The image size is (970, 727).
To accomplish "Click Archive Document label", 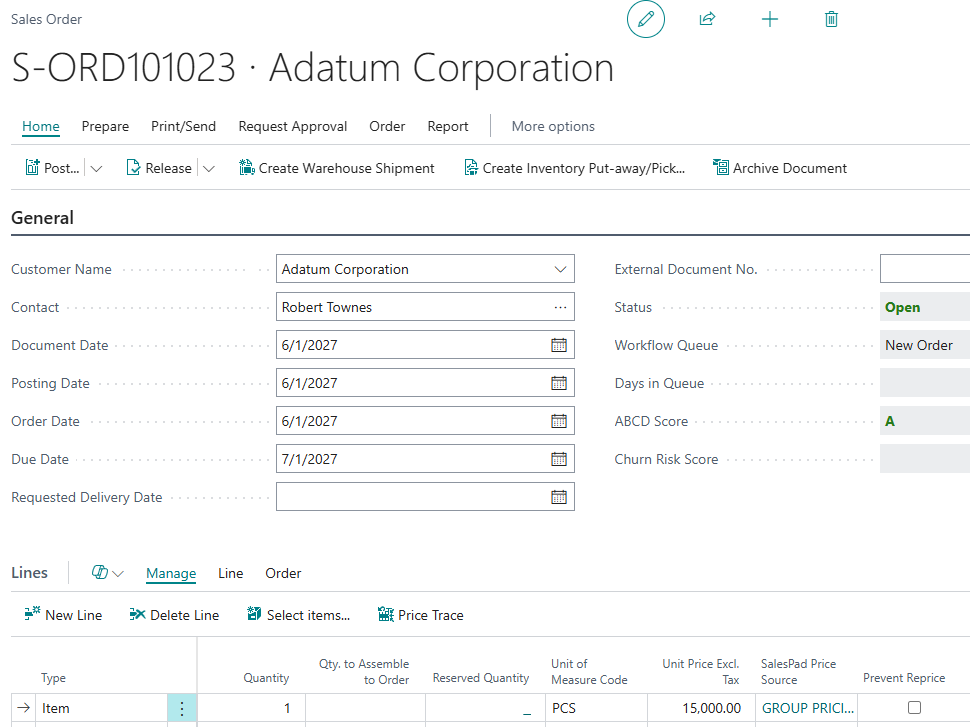I will tap(790, 168).
